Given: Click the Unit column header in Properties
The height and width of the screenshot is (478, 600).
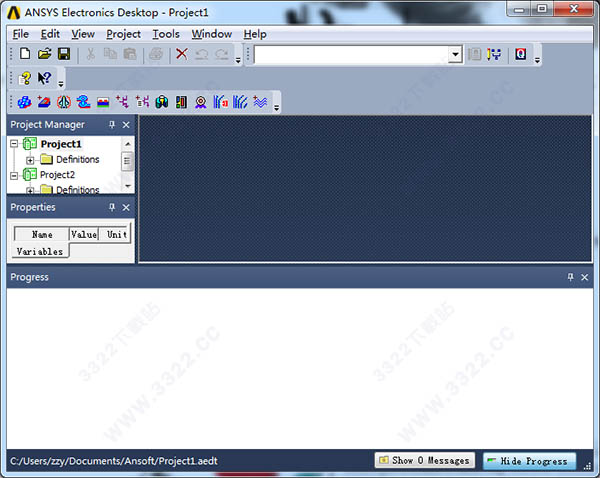Looking at the screenshot, I should pyautogui.click(x=115, y=234).
